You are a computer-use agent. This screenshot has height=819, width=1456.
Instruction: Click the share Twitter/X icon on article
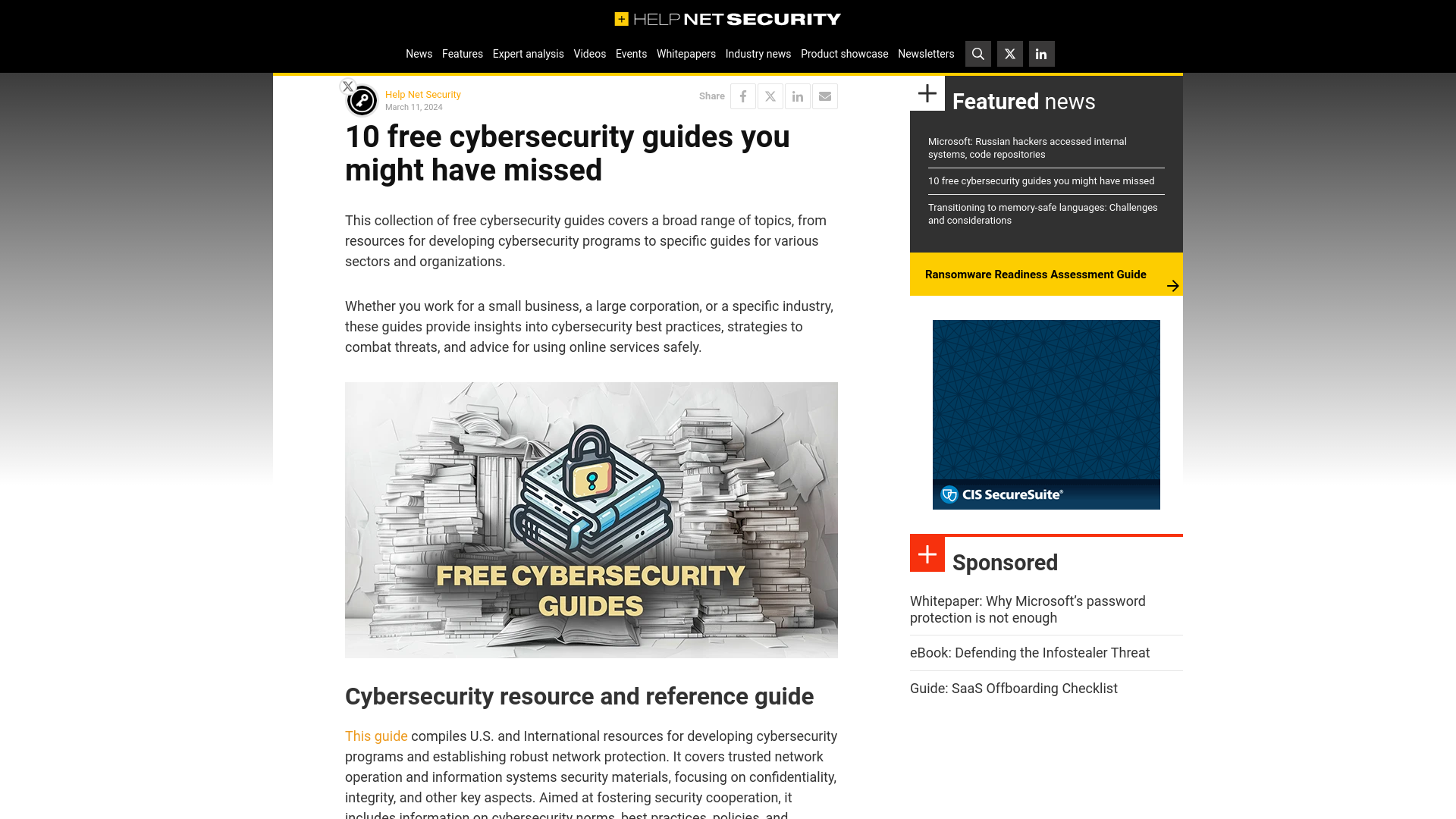point(770,96)
